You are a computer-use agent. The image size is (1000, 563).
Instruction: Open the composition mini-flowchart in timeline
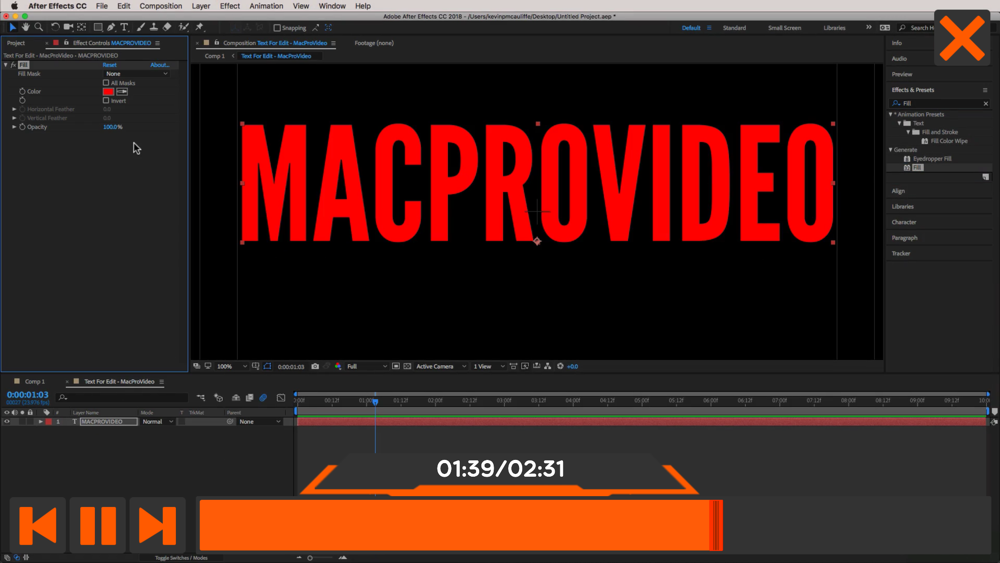201,398
